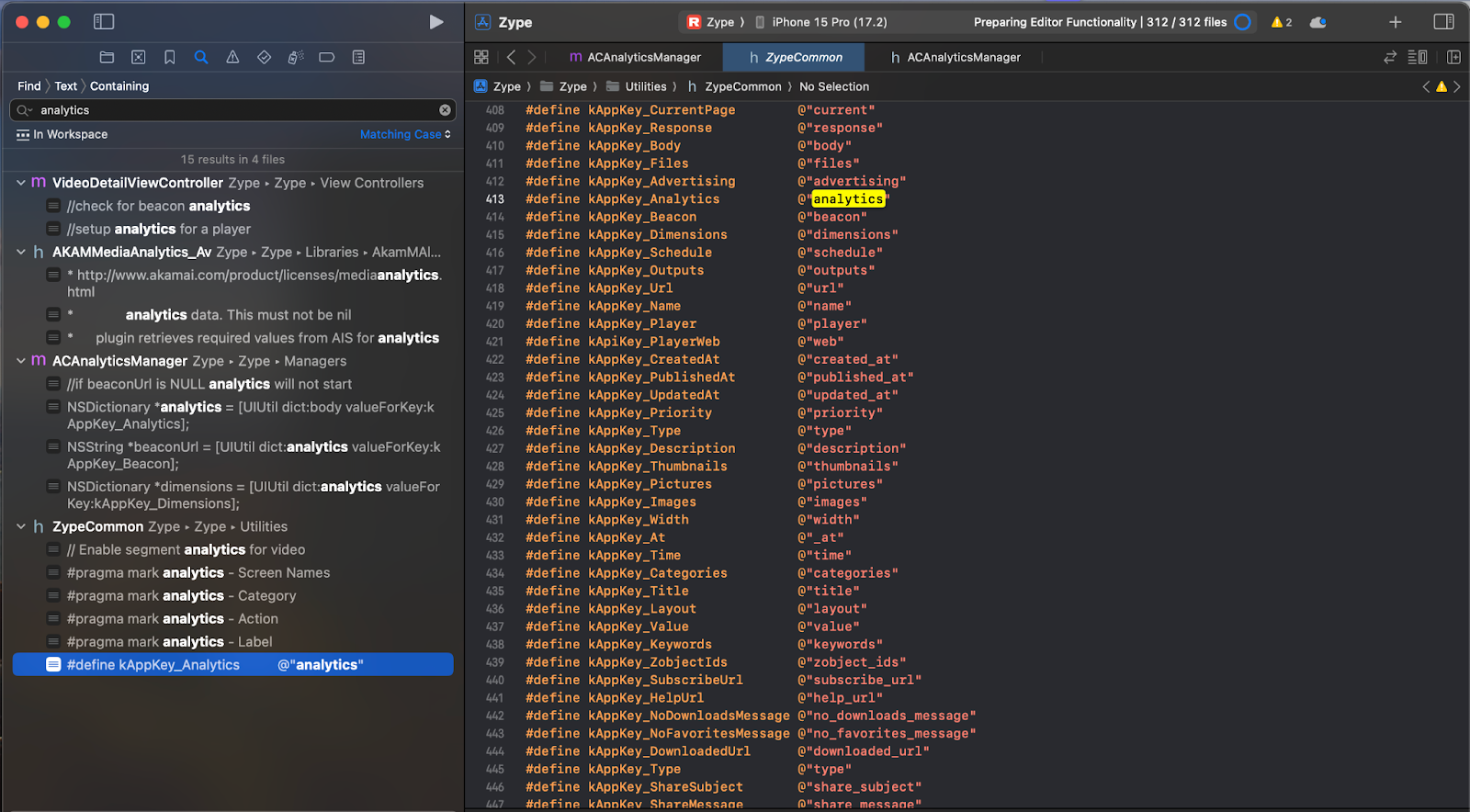The image size is (1470, 812).
Task: Collapse the ACAnalyticsManager results group
Action: pos(20,361)
